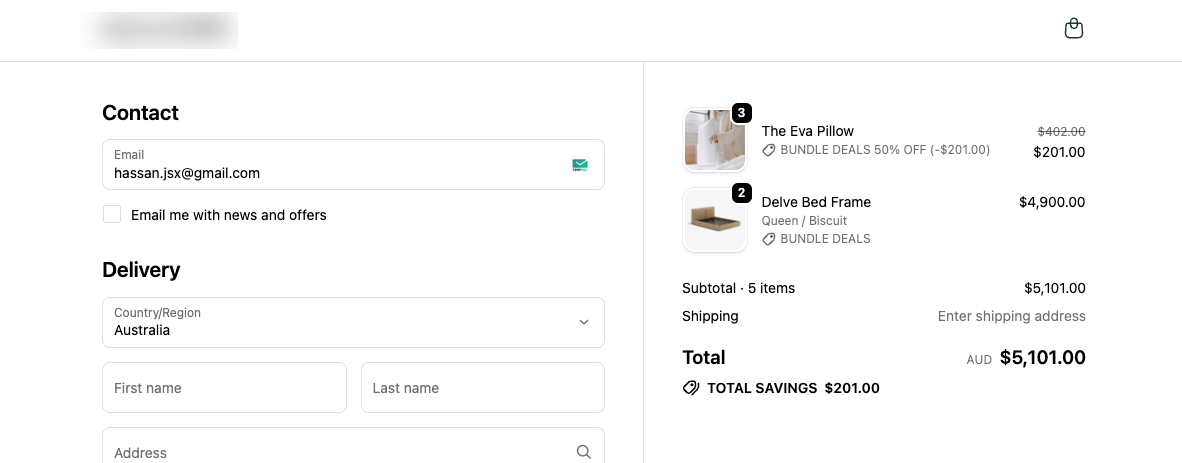Focus the First name field
The image size is (1182, 463).
[x=224, y=388]
